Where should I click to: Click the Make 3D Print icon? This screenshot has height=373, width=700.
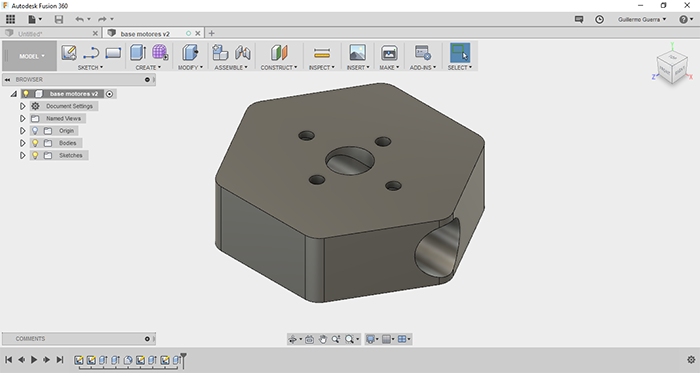[x=389, y=53]
